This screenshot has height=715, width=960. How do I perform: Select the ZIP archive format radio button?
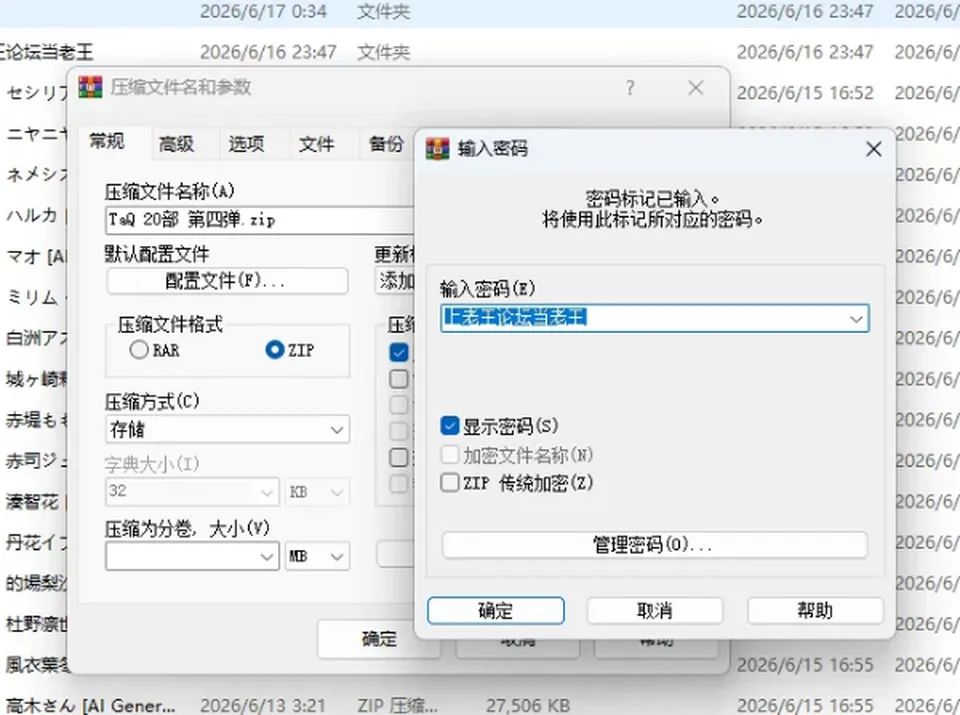click(x=275, y=350)
